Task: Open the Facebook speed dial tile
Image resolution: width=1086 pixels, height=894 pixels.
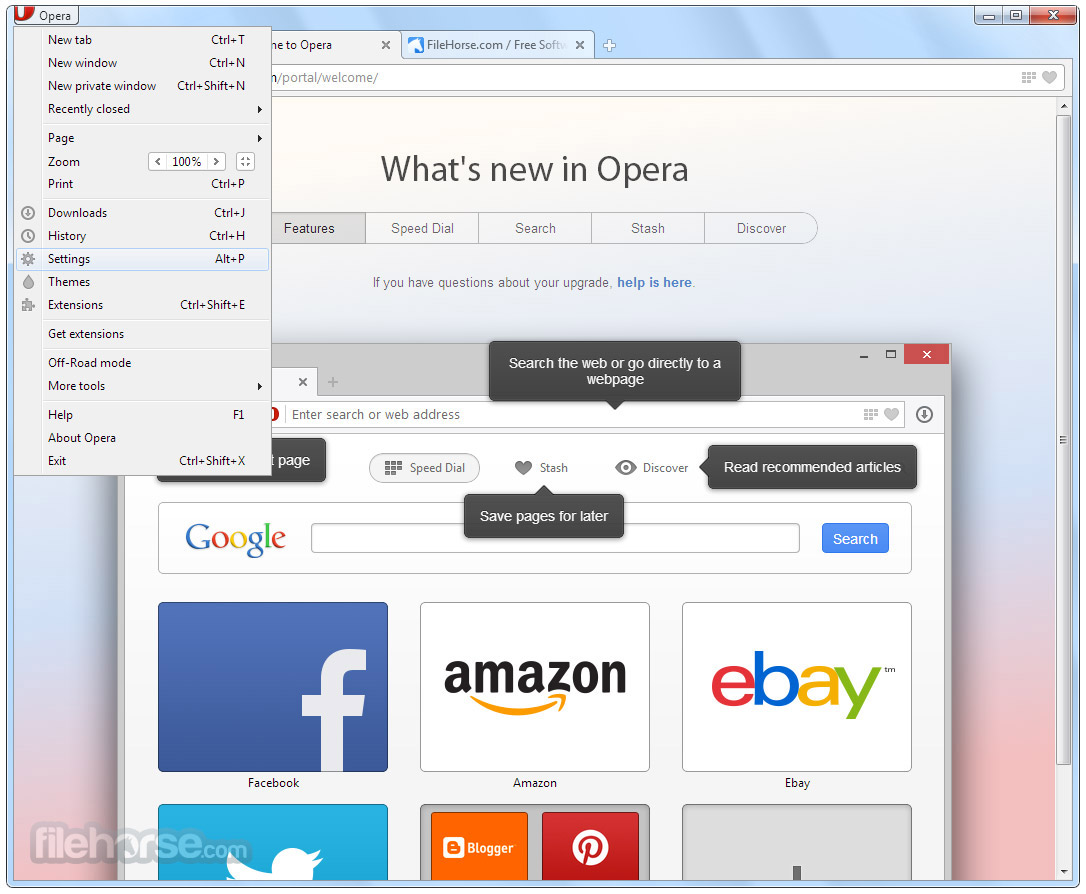Action: (x=273, y=687)
